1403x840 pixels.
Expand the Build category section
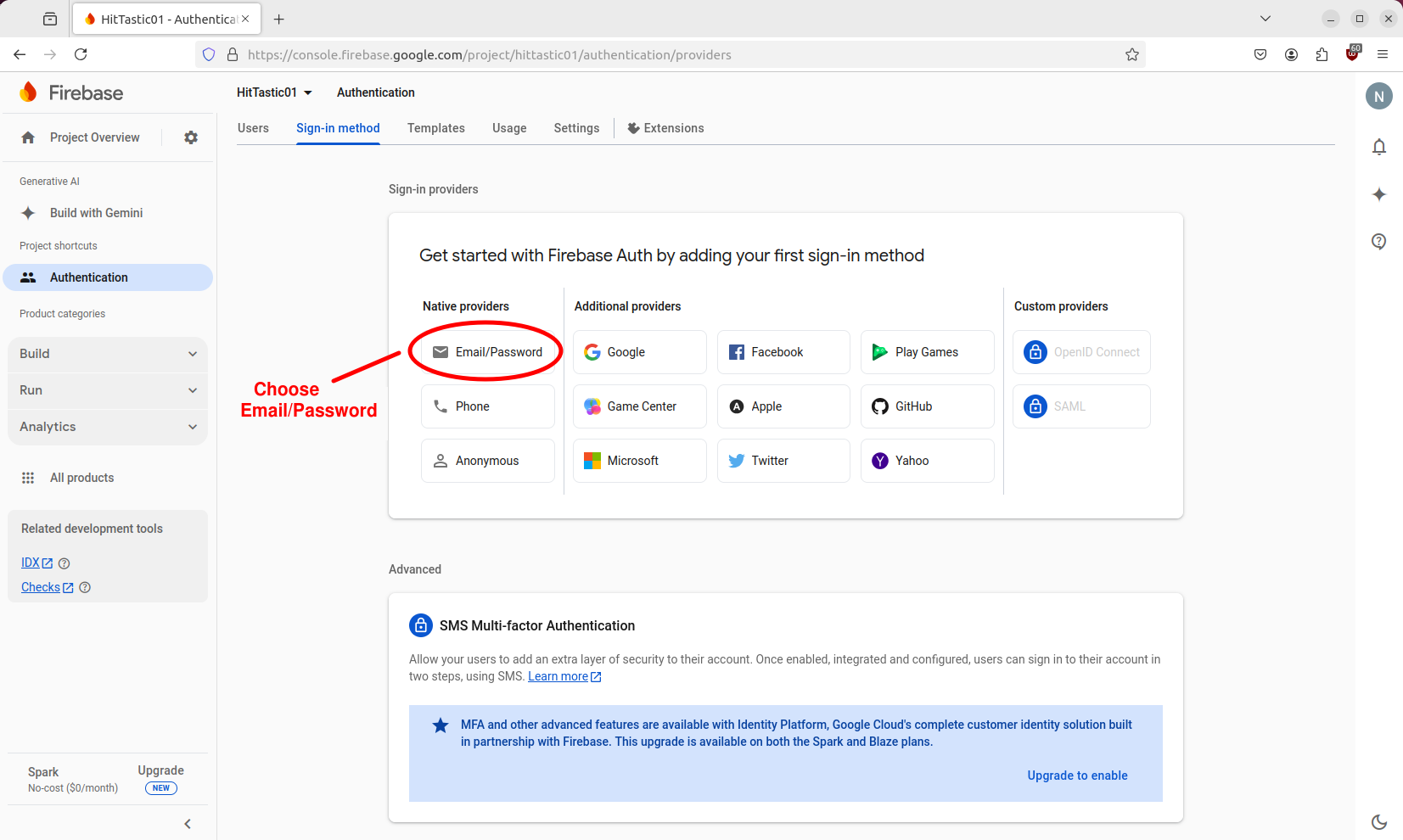[107, 354]
